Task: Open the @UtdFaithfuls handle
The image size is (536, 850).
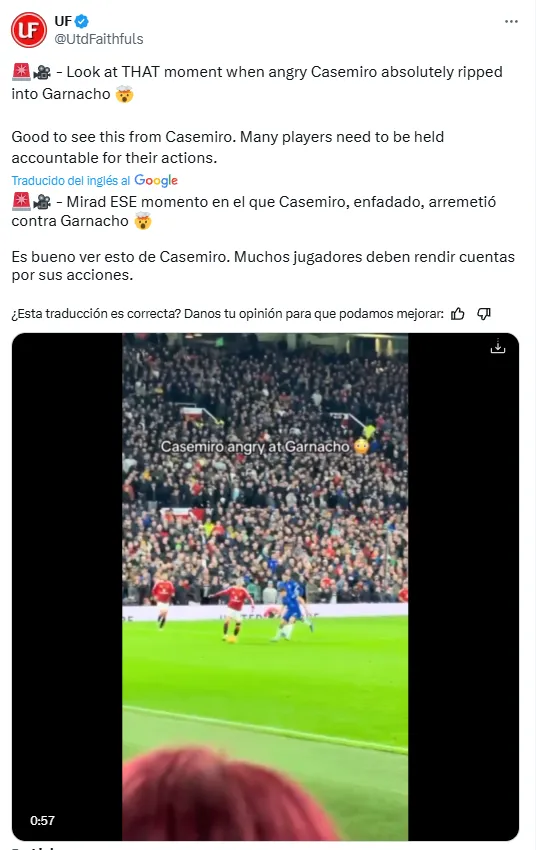Action: click(99, 39)
